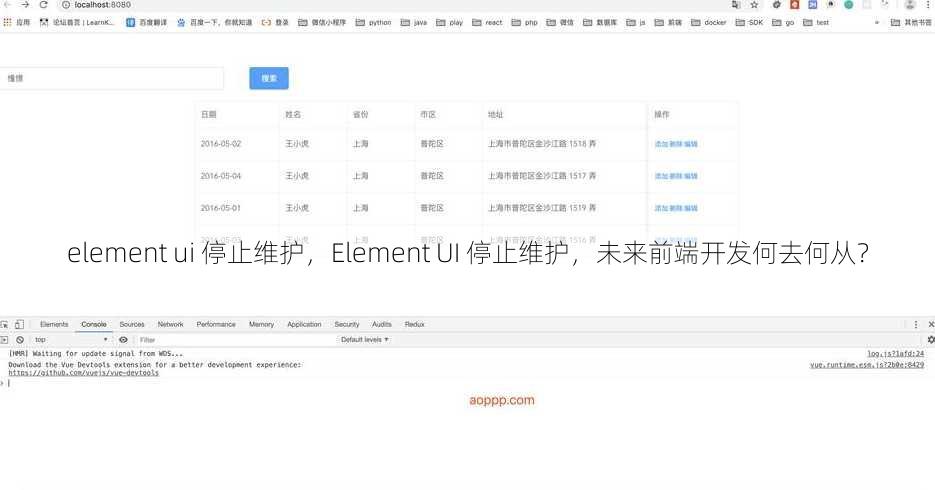Screen dimensions: 935x490
Task: Click the action links in the 2016-05-01 row
Action: coord(676,209)
